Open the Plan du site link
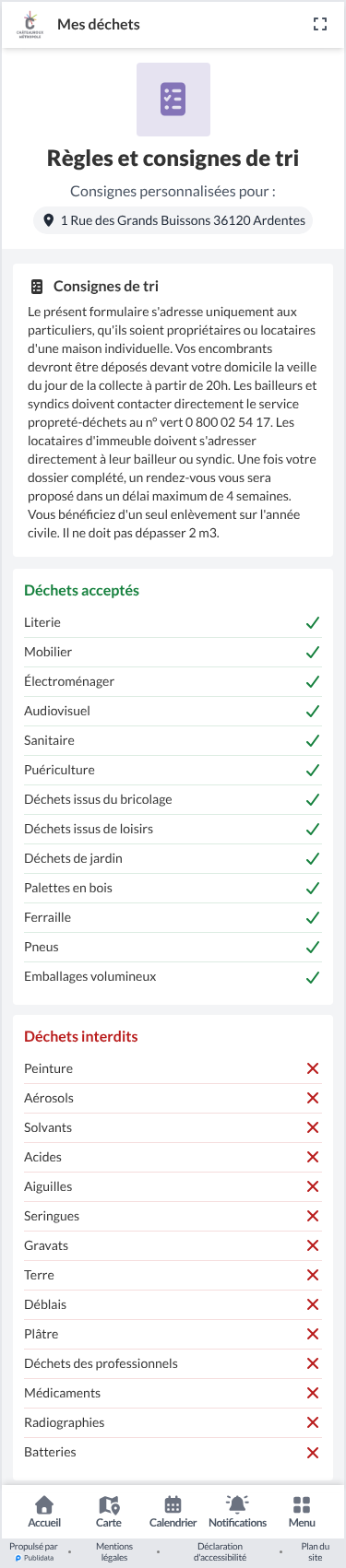 tap(316, 1551)
